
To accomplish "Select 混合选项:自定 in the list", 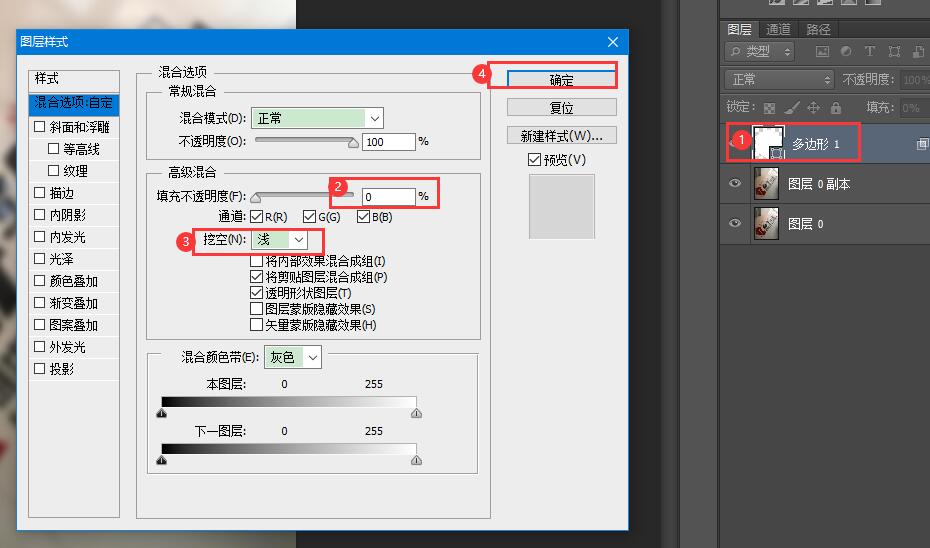I will point(74,103).
